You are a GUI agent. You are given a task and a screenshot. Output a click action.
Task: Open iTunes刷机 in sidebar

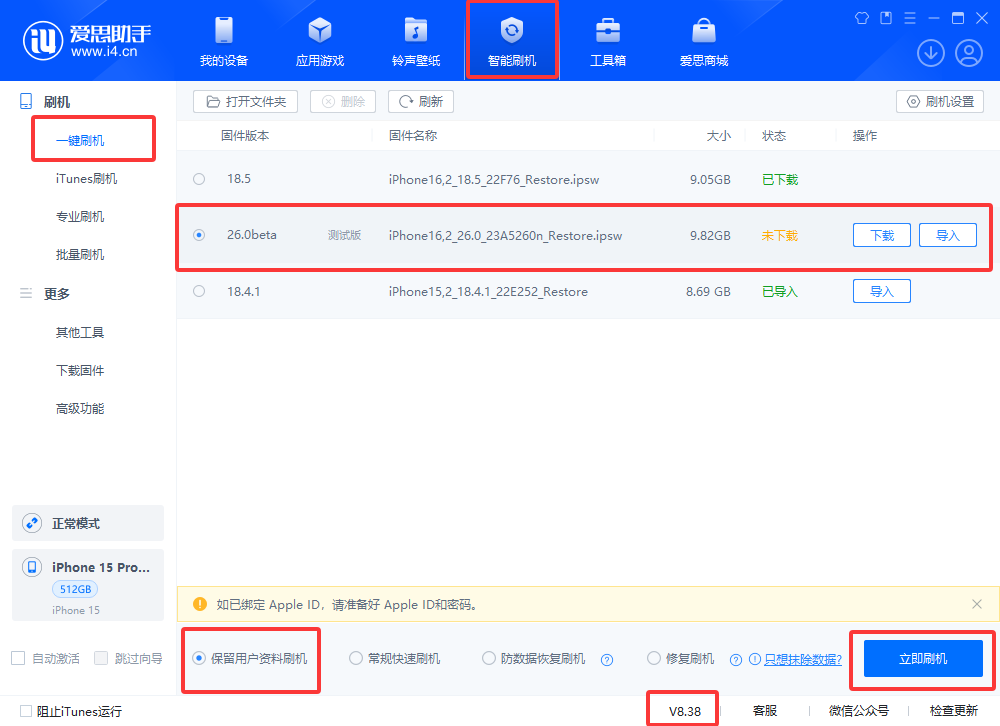point(86,179)
